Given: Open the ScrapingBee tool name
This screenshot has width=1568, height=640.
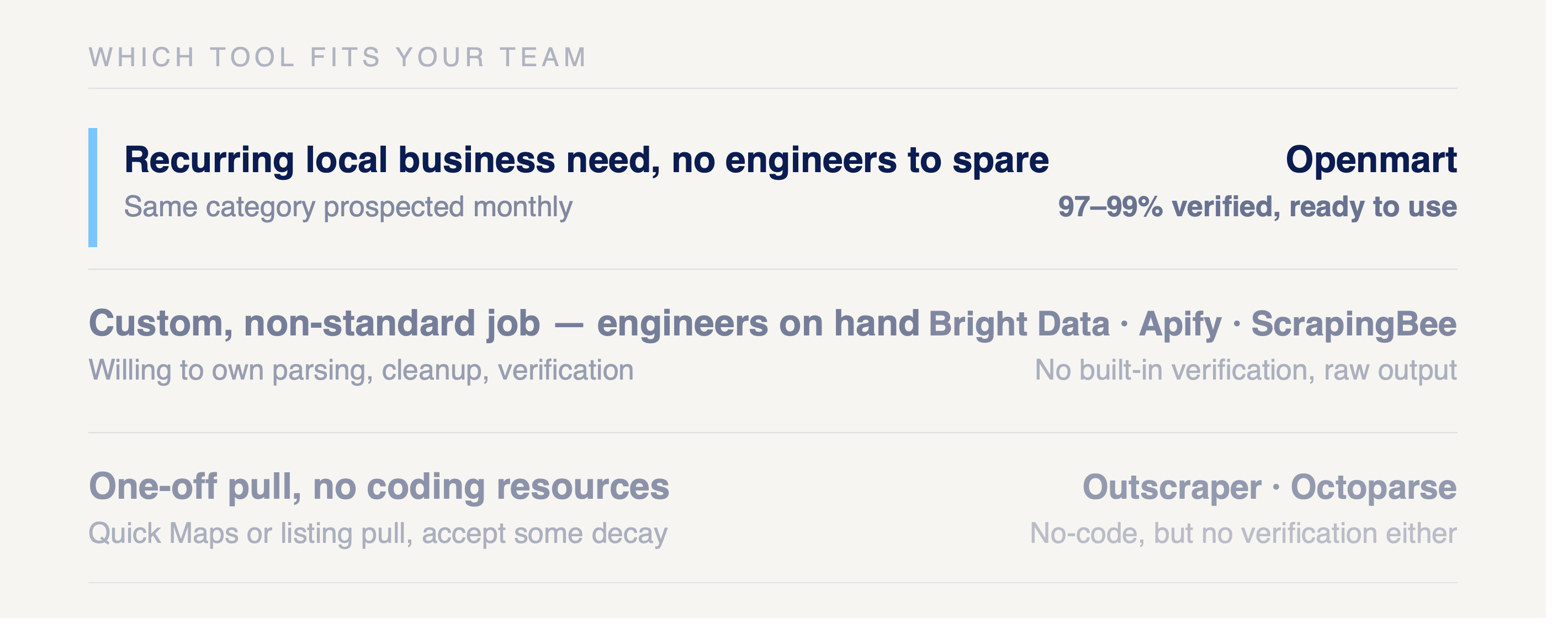Looking at the screenshot, I should point(1354,324).
